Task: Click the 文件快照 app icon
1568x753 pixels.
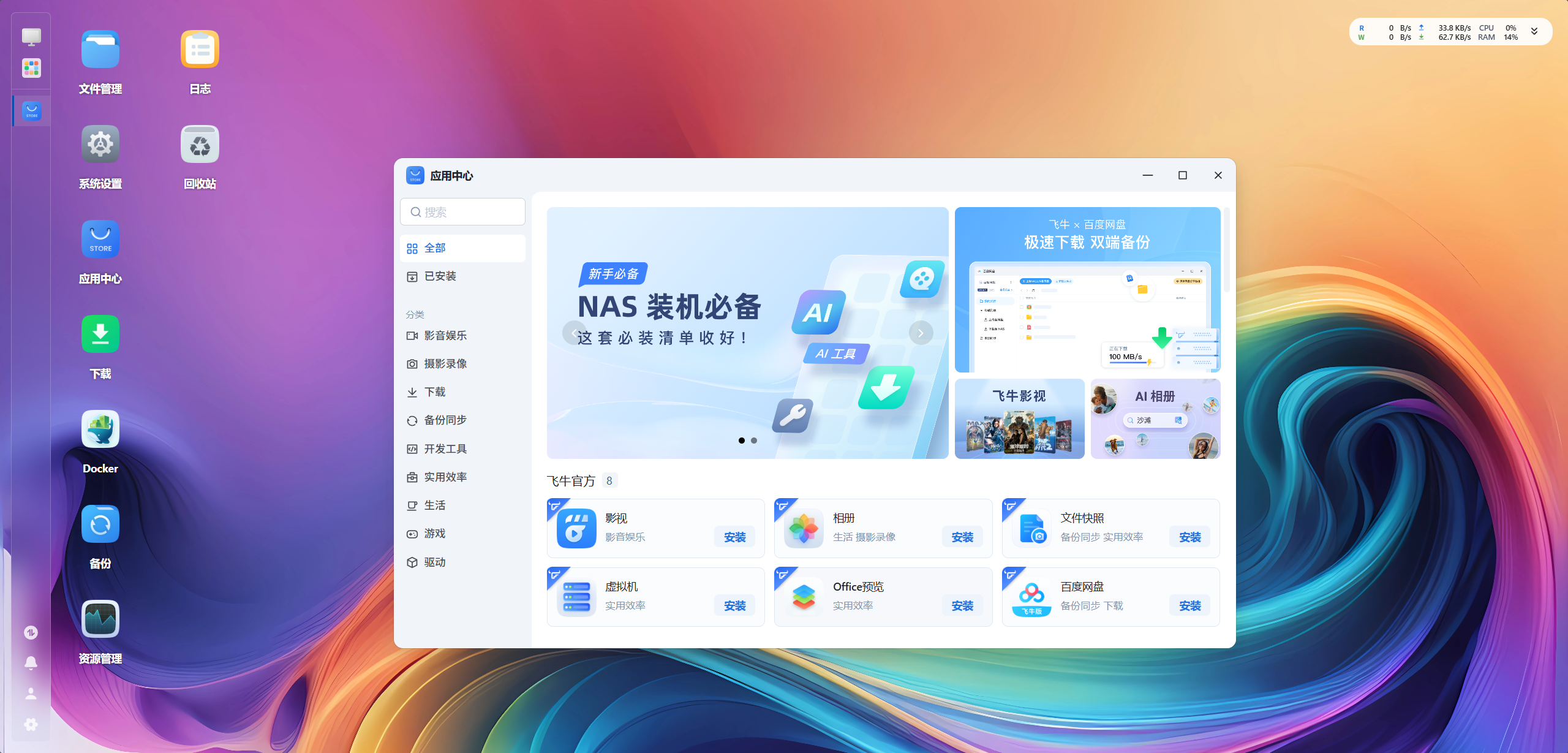Action: point(1031,528)
